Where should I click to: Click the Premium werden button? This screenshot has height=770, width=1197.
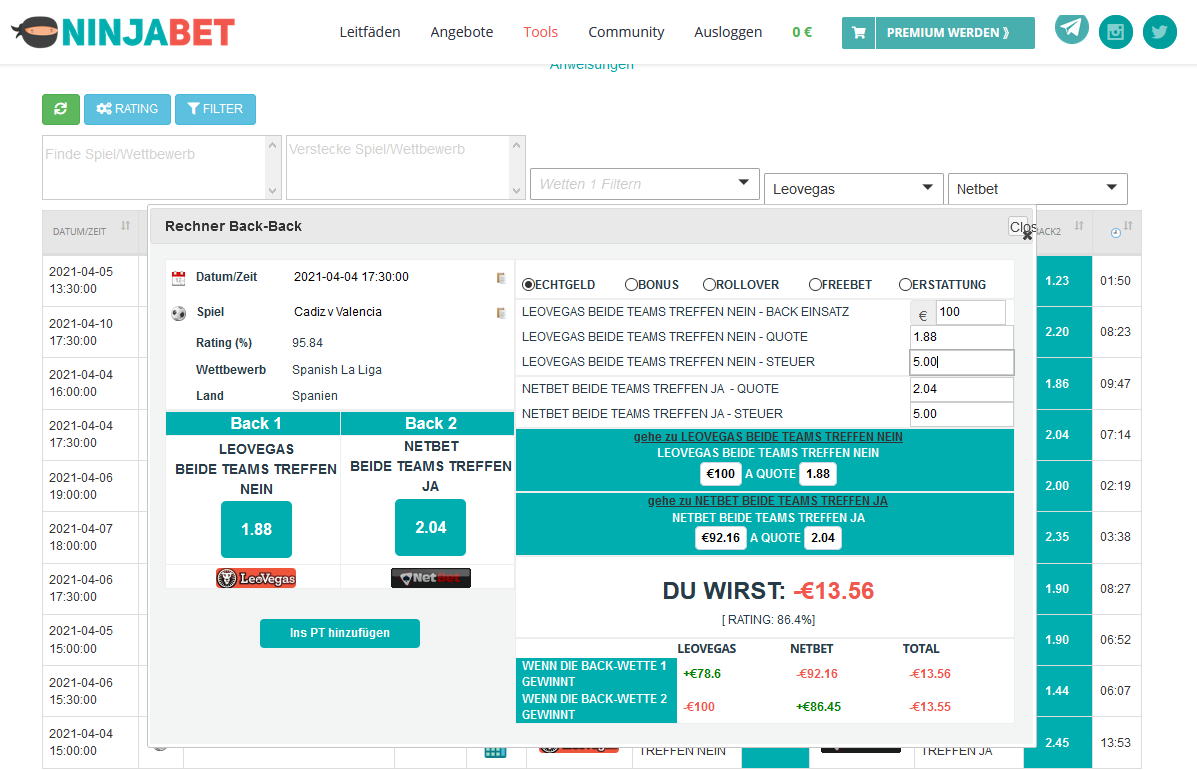955,33
